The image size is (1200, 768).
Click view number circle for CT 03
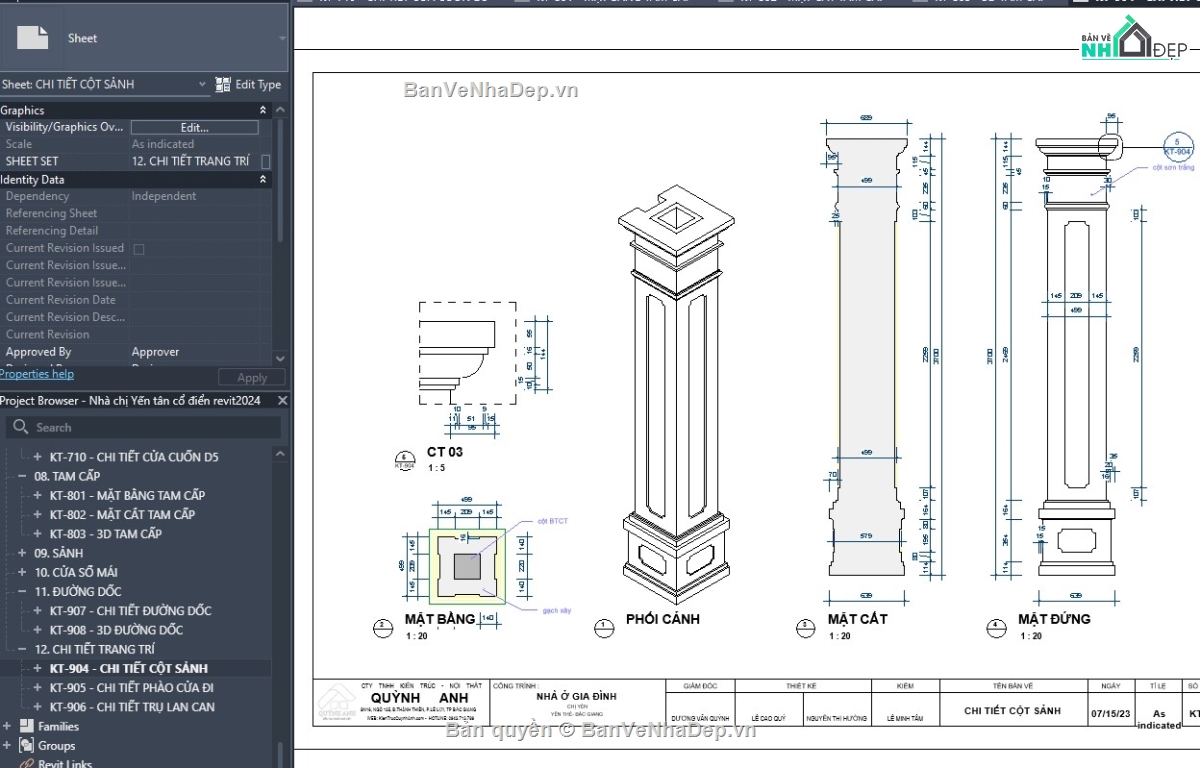tap(404, 460)
